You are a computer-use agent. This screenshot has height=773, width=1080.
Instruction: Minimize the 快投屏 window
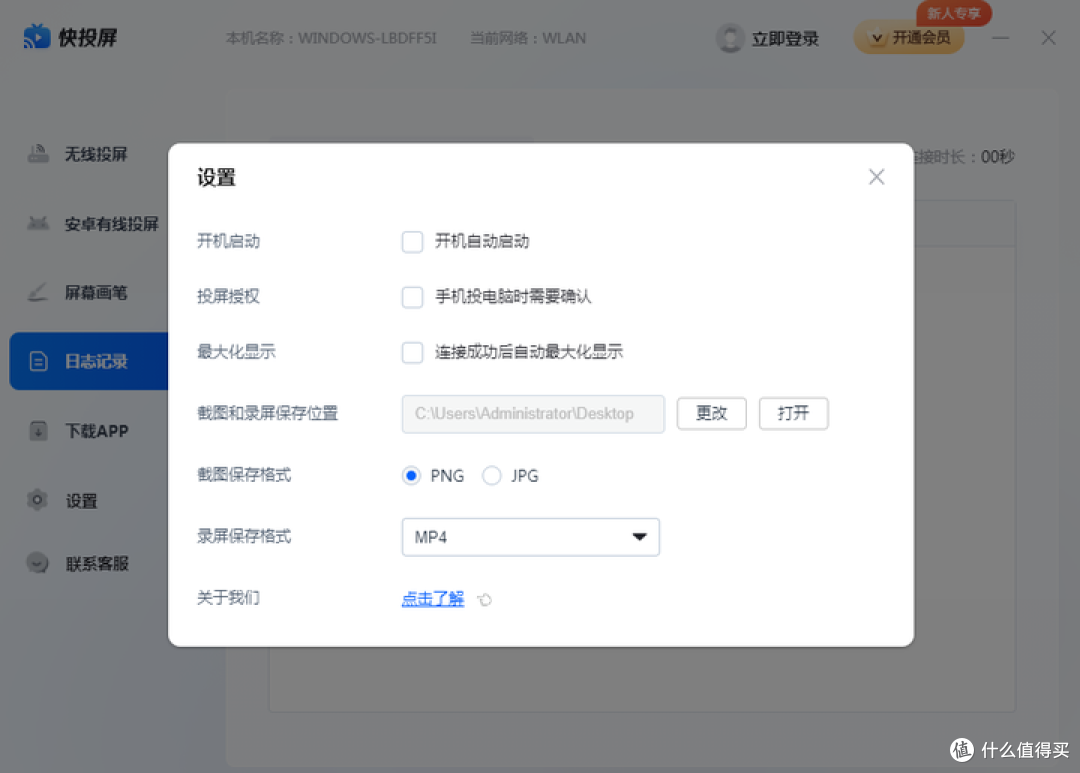coord(1001,37)
